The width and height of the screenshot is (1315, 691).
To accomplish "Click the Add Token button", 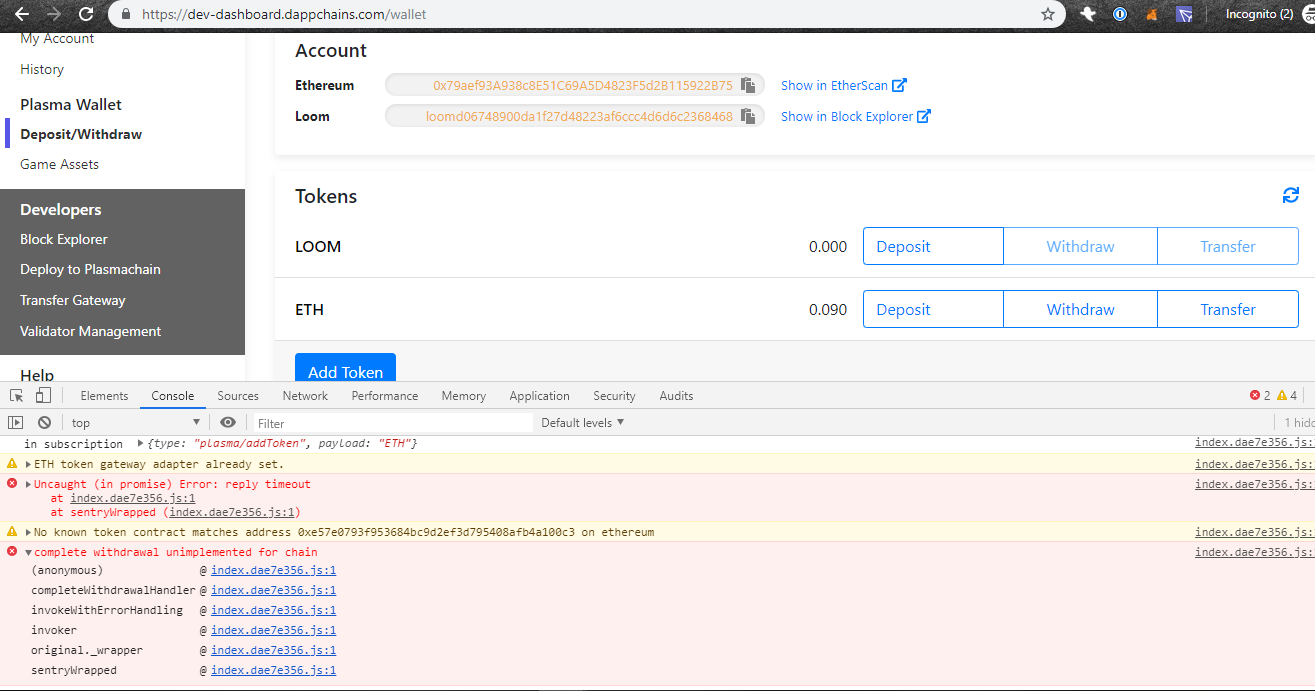I will pyautogui.click(x=345, y=369).
